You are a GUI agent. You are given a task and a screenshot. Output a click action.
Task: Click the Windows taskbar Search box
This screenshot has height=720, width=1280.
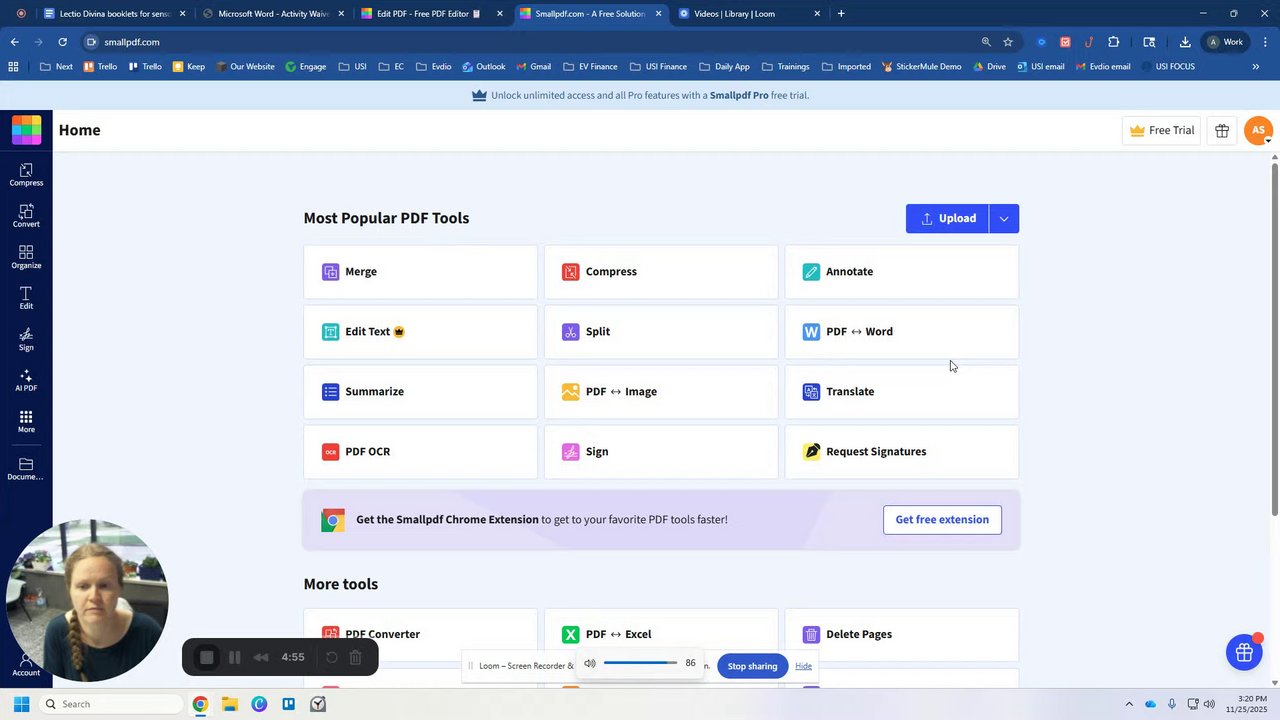point(110,704)
